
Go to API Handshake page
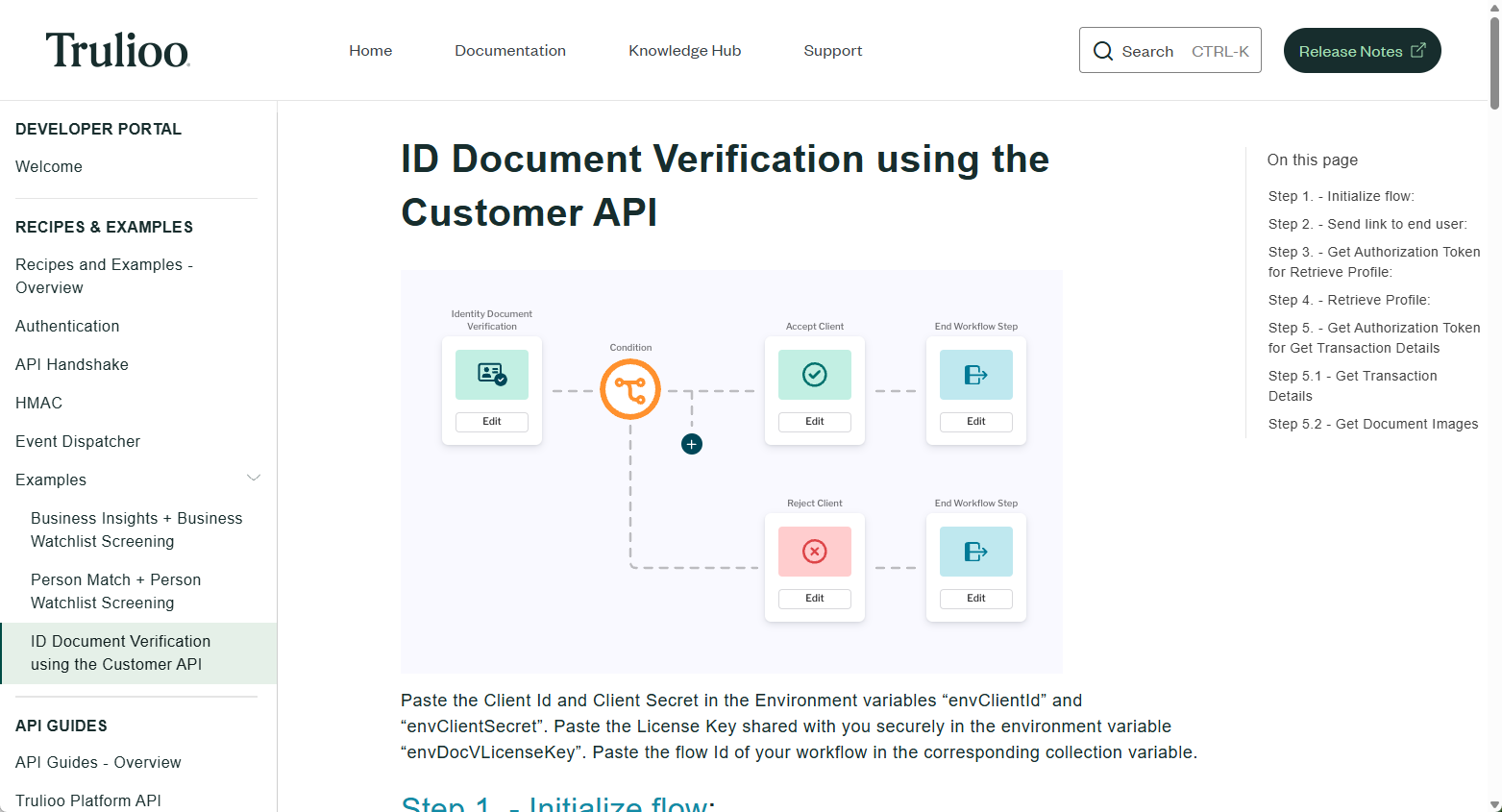click(72, 365)
